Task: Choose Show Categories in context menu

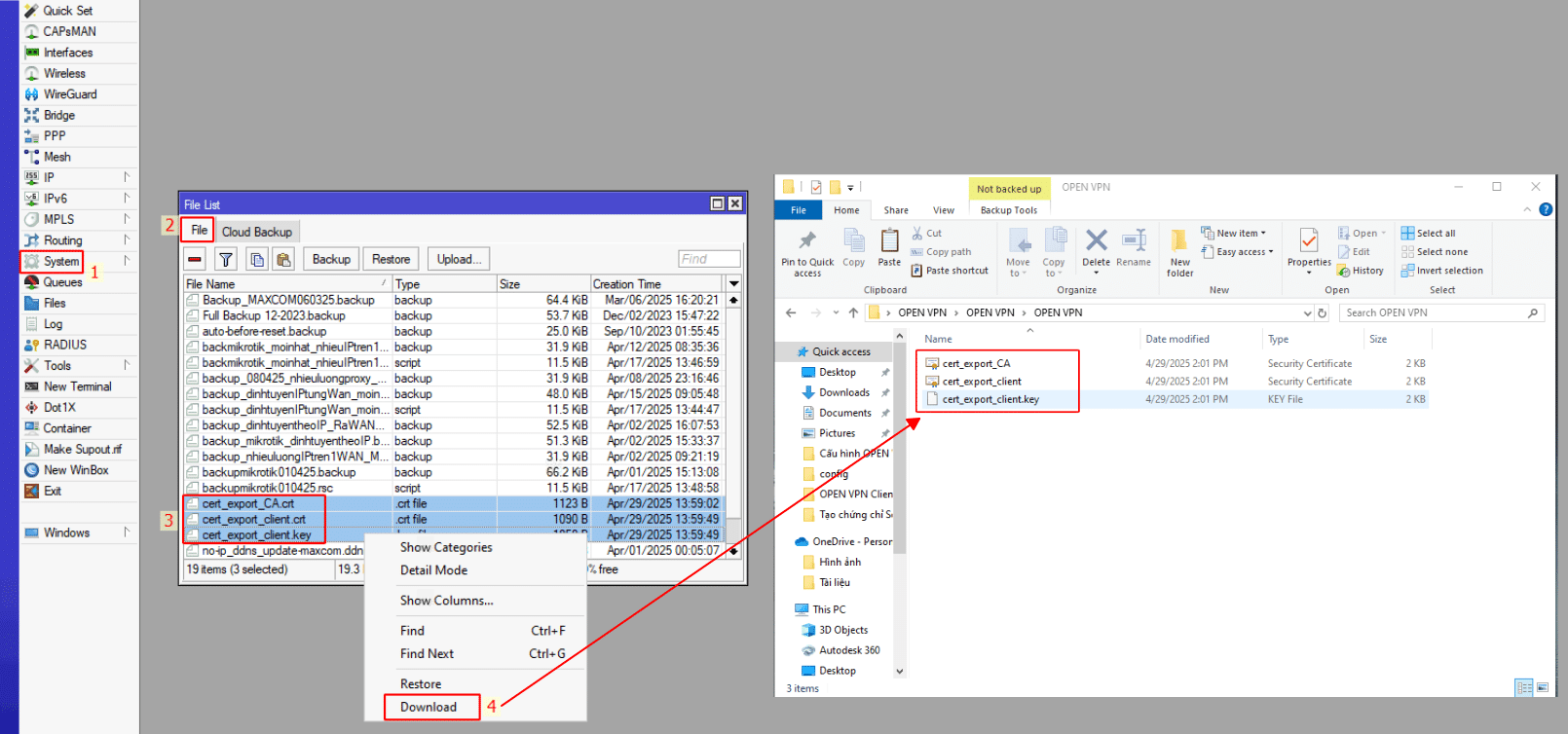Action: click(446, 548)
